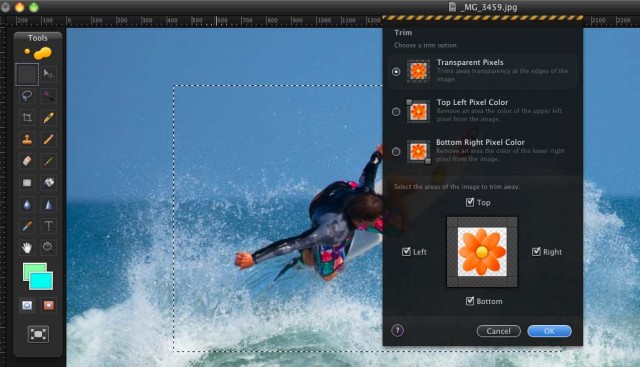Select the orange Brush tool
Viewport: 640px width, 367px height.
tap(49, 139)
